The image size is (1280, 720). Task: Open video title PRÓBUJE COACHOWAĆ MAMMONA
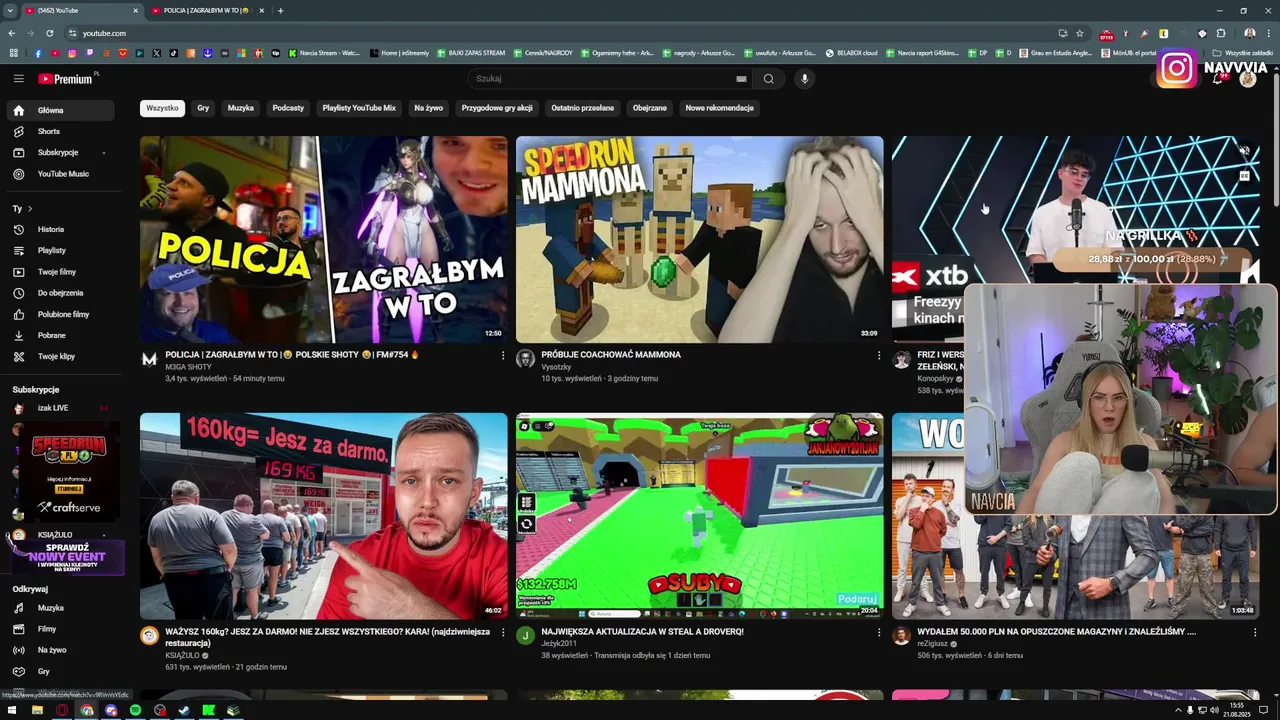(x=611, y=355)
